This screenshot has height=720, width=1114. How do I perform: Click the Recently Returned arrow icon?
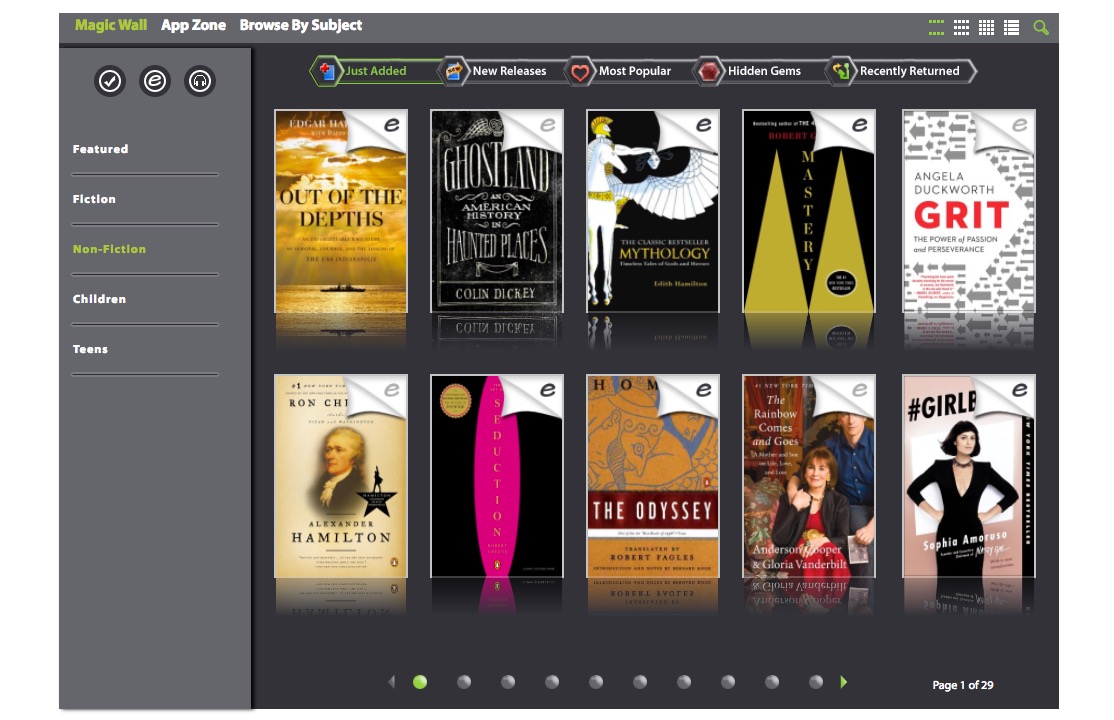[840, 71]
